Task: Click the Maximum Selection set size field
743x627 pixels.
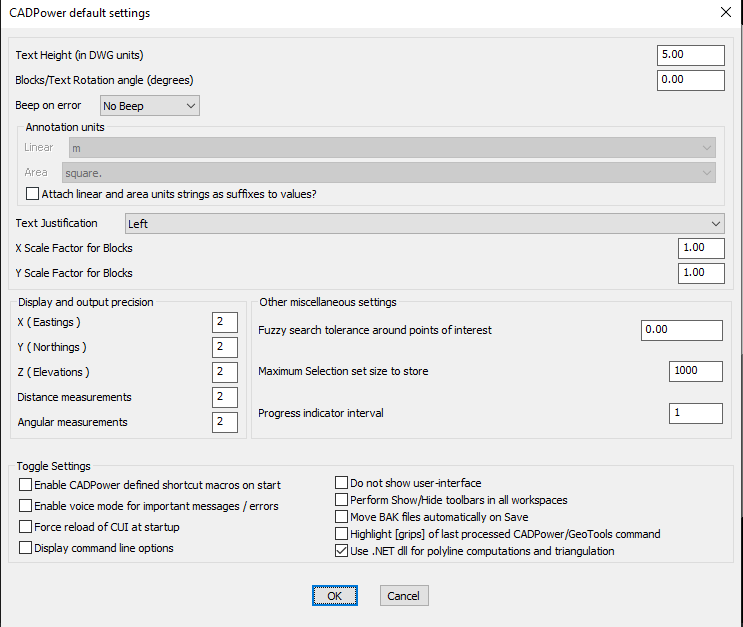Action: tap(695, 371)
